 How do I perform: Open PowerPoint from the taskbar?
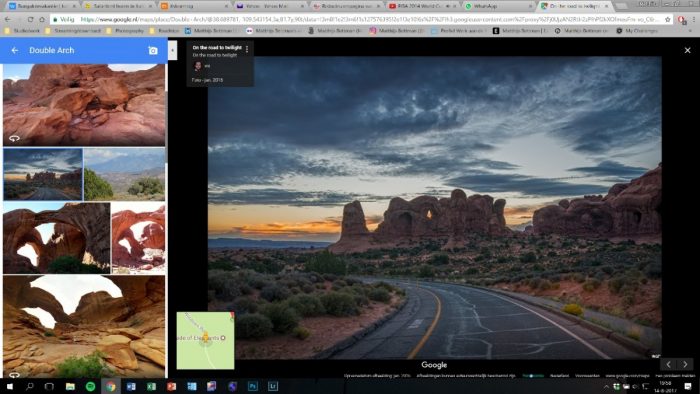click(171, 386)
